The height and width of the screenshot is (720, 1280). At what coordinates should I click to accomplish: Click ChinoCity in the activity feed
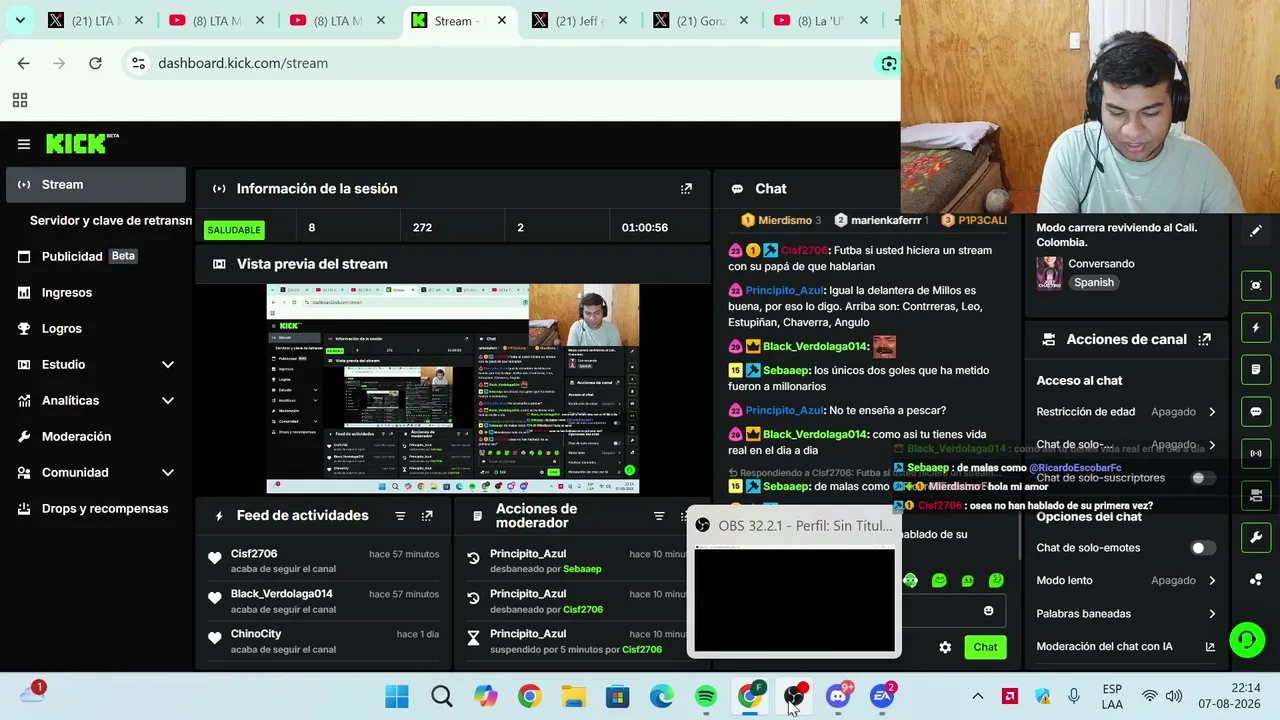(256, 634)
